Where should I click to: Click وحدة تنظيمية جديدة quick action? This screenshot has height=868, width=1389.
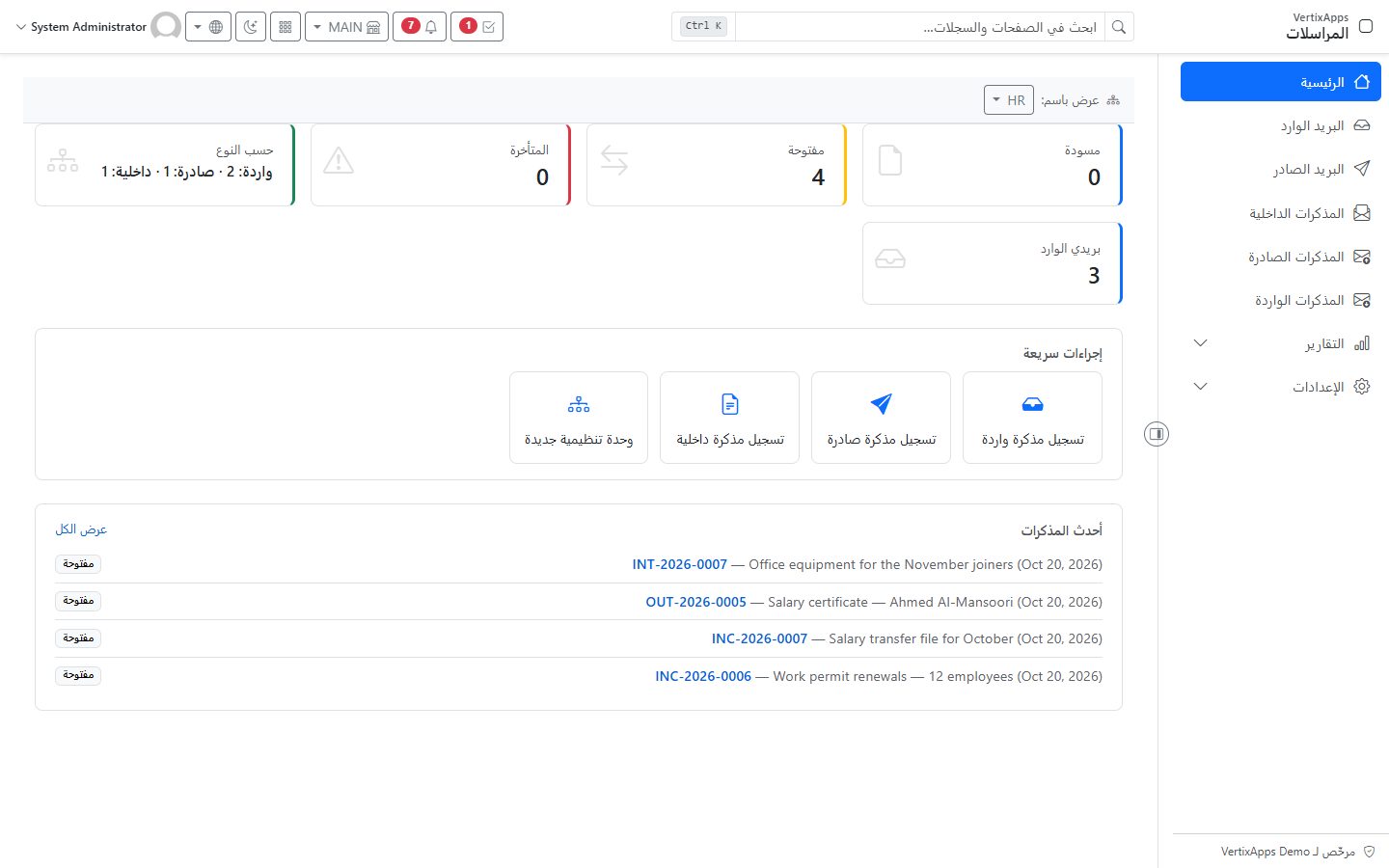pos(579,418)
